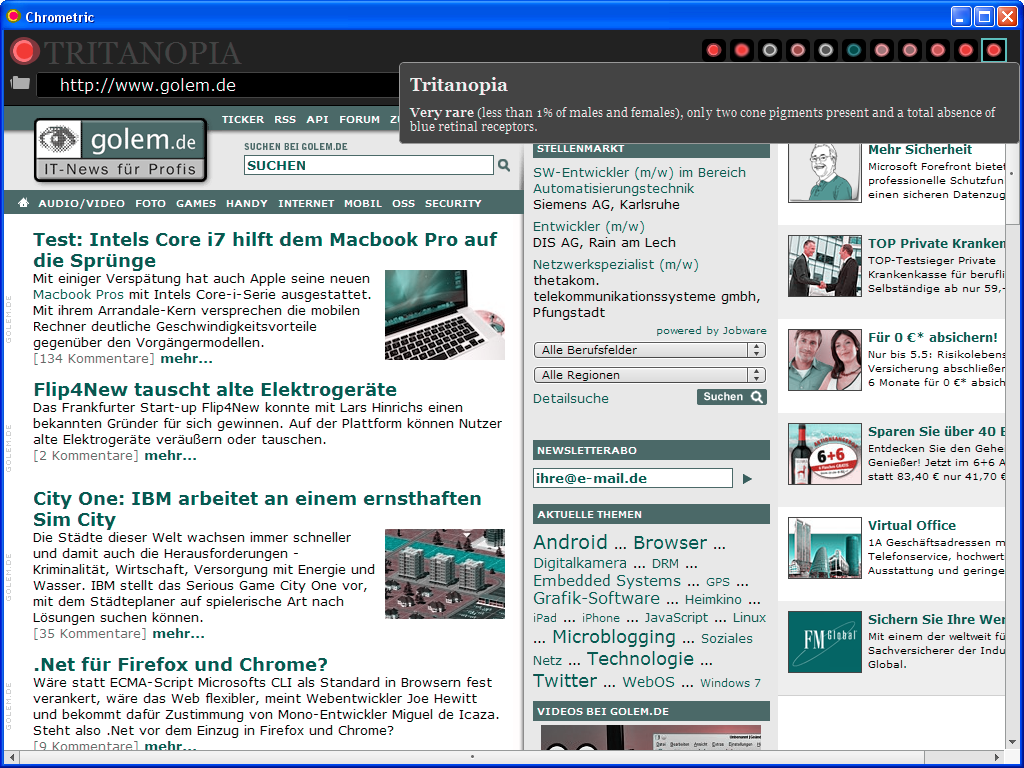Screen dimensions: 1024x768
Task: Open the folder icon beside the URL bar
Action: [20, 83]
